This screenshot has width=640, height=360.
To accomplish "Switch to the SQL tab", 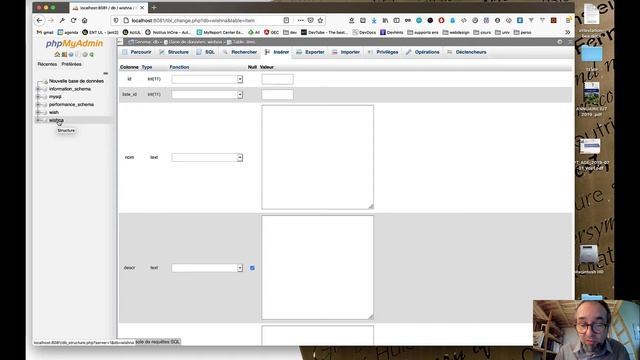I will click(x=205, y=52).
